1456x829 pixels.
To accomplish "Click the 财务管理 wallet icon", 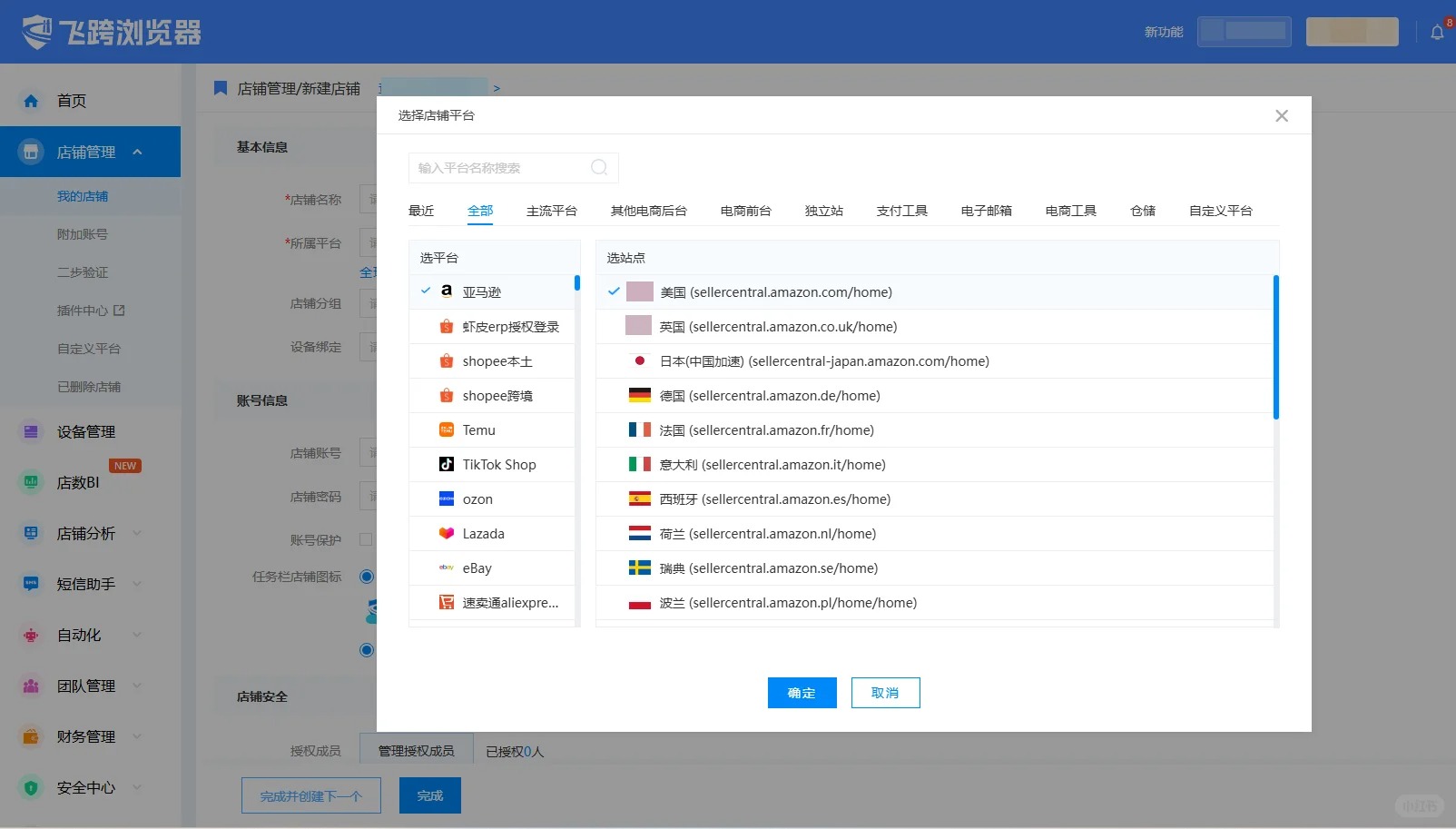I will 31,736.
